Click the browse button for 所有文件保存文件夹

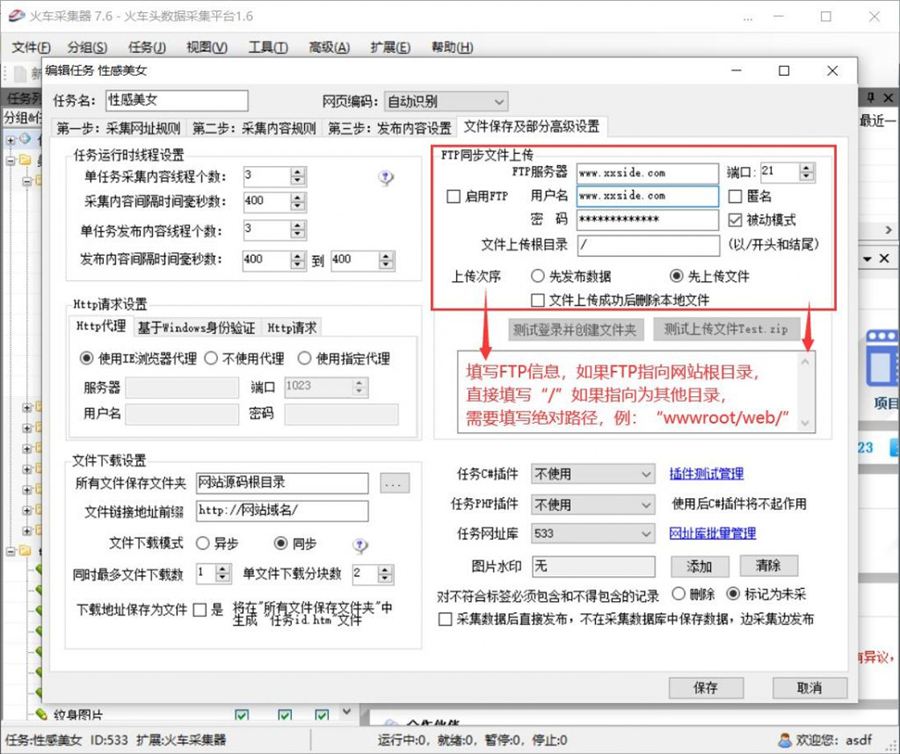395,484
